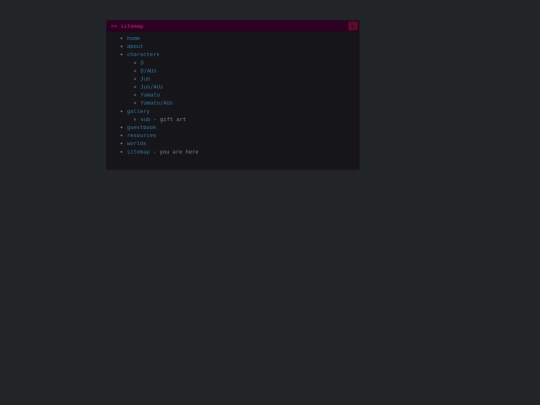
Task: Open the characters link
Action: pos(143,54)
